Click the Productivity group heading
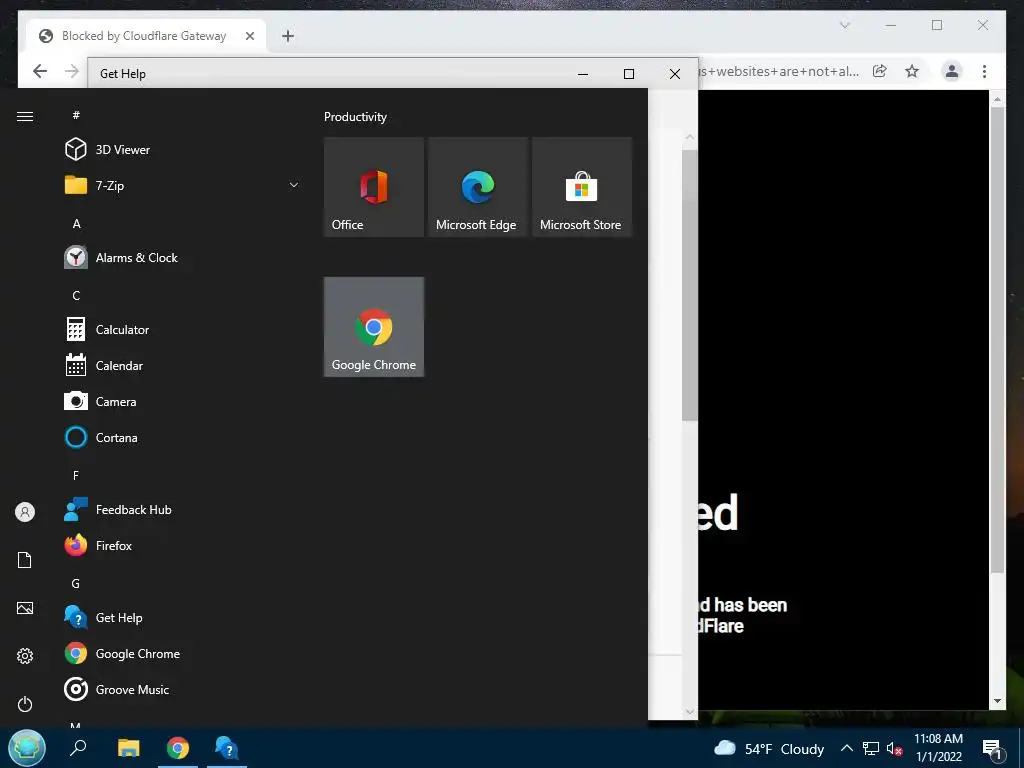This screenshot has height=768, width=1024. (355, 117)
